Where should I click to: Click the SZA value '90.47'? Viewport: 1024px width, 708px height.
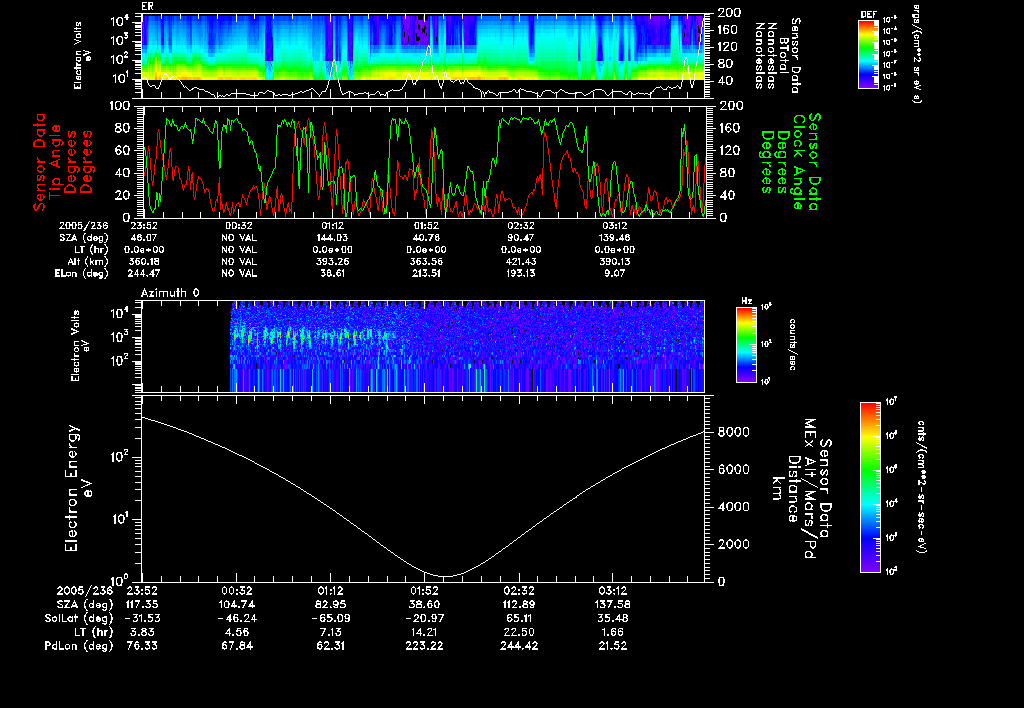520,238
